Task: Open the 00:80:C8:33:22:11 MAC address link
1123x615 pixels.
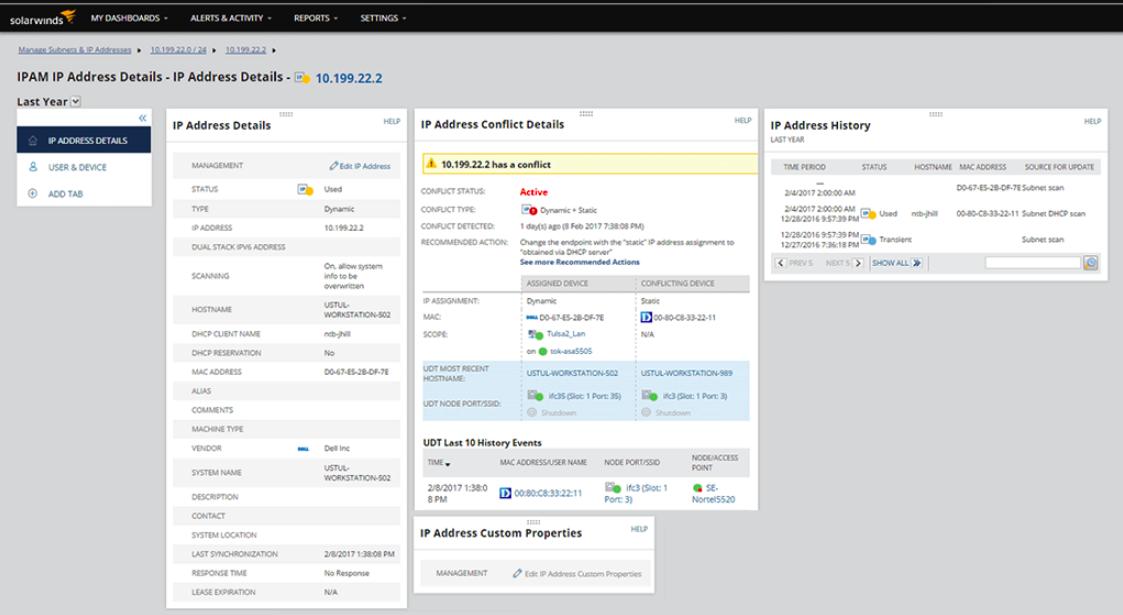Action: 548,493
